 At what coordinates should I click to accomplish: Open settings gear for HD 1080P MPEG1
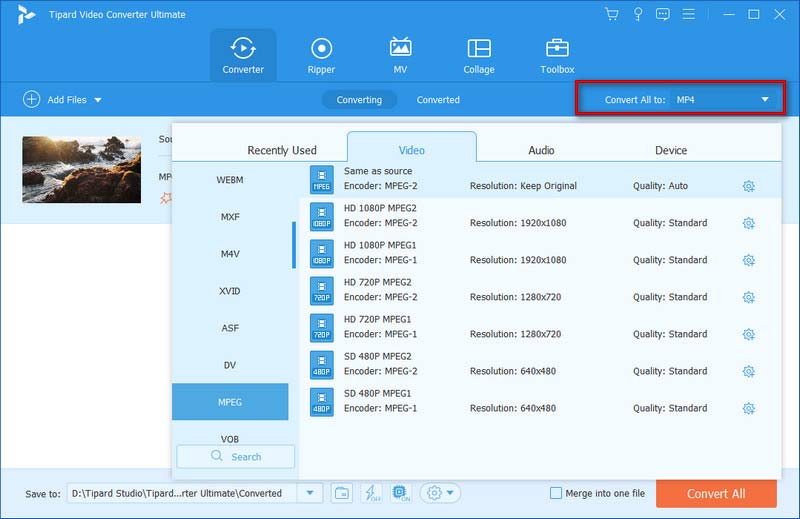748,260
